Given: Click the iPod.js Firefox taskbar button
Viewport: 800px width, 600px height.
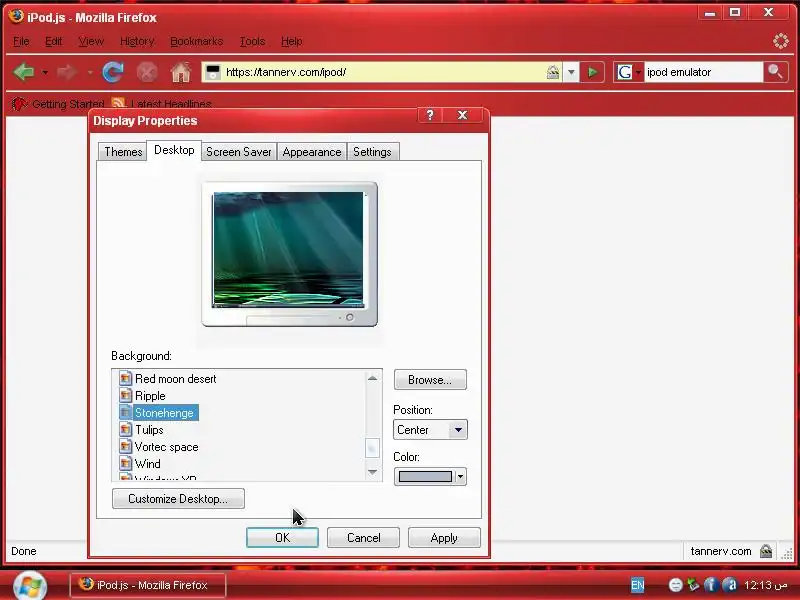Looking at the screenshot, I should pos(147,585).
